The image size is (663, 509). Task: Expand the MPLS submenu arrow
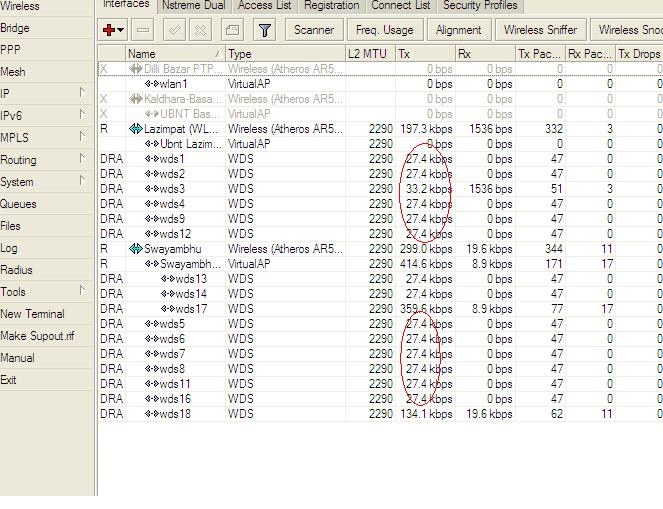tap(82, 137)
